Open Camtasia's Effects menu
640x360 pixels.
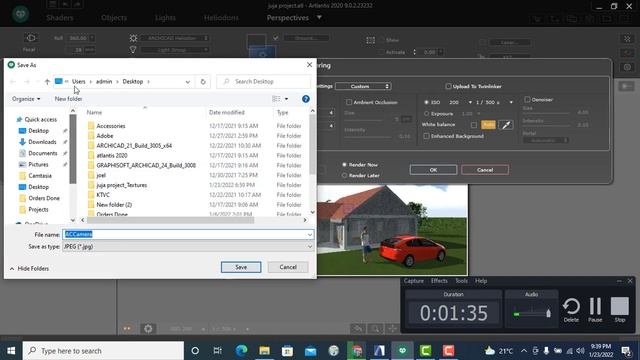pyautogui.click(x=439, y=281)
